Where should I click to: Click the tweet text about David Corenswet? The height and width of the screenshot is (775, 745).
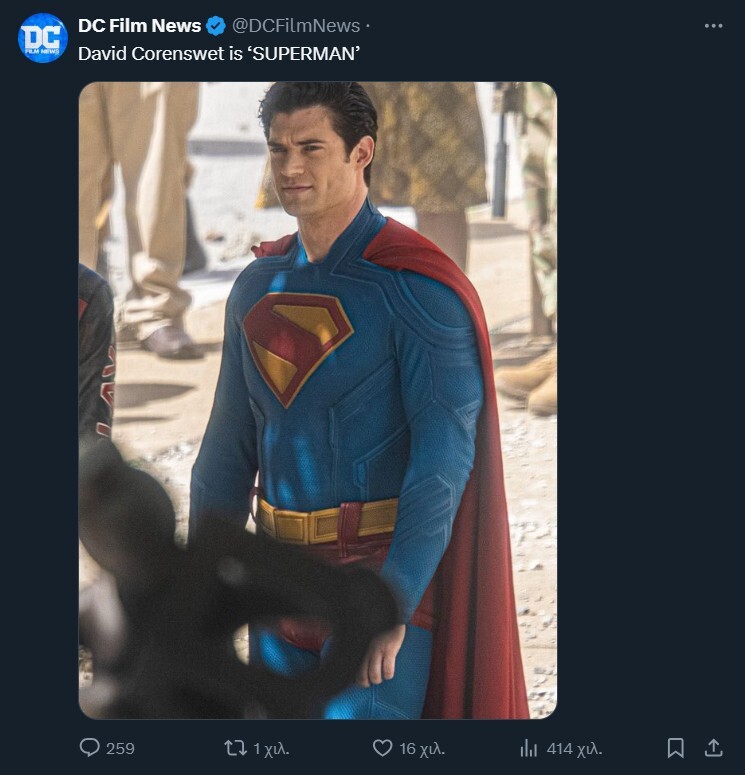point(219,52)
